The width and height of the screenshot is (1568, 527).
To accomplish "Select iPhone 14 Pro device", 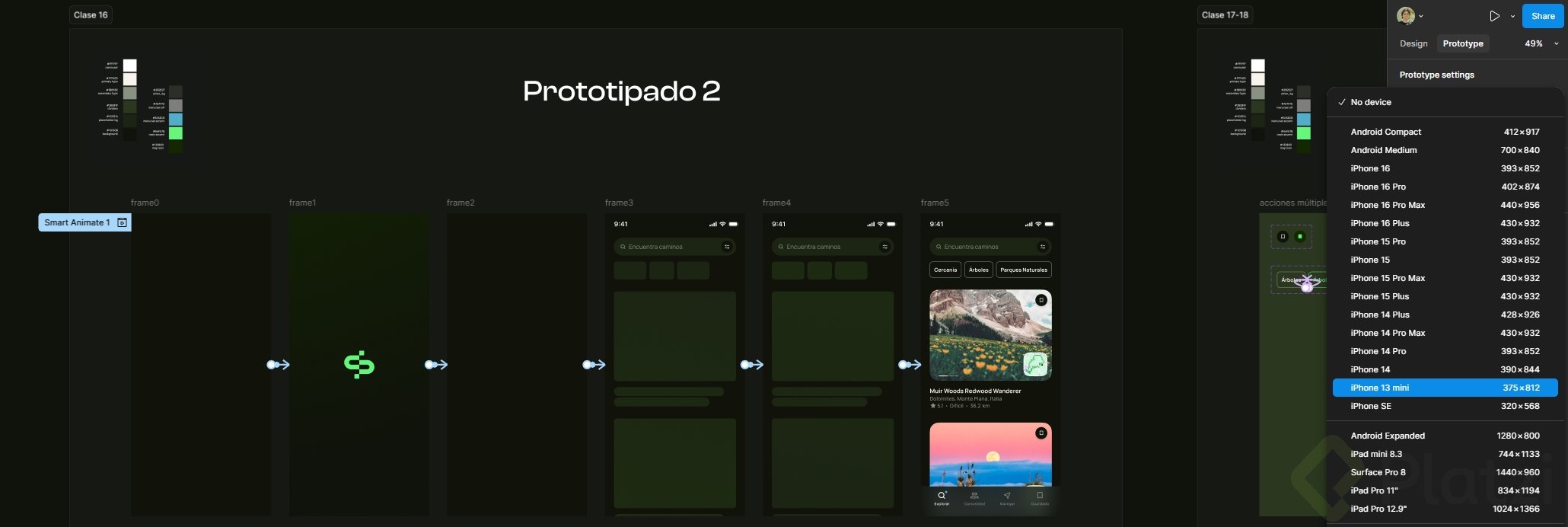I will [x=1445, y=351].
